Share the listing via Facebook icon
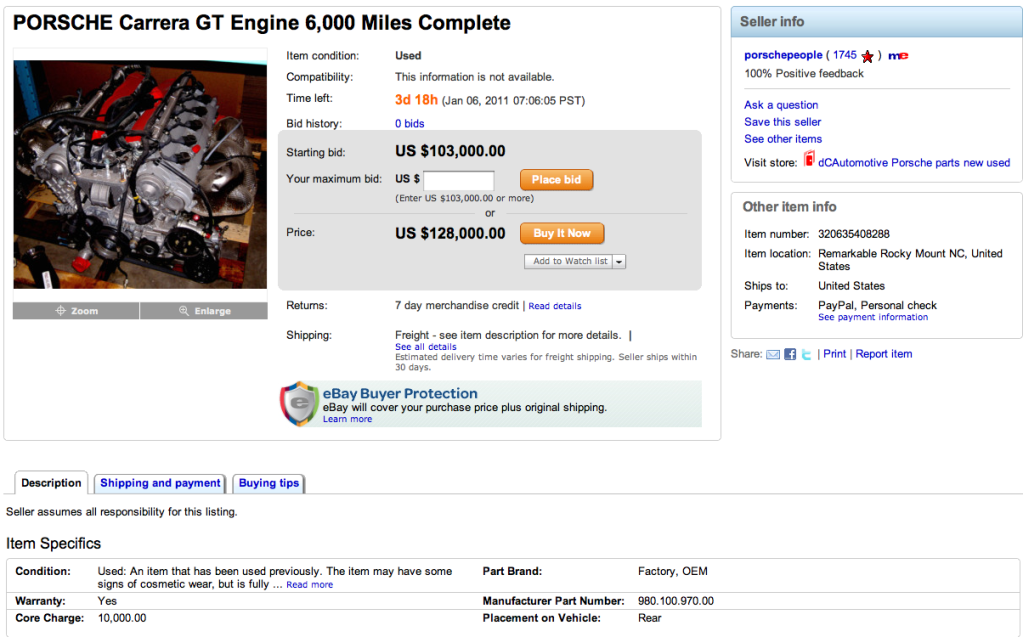Screen dimensions: 1023x637 [x=790, y=354]
